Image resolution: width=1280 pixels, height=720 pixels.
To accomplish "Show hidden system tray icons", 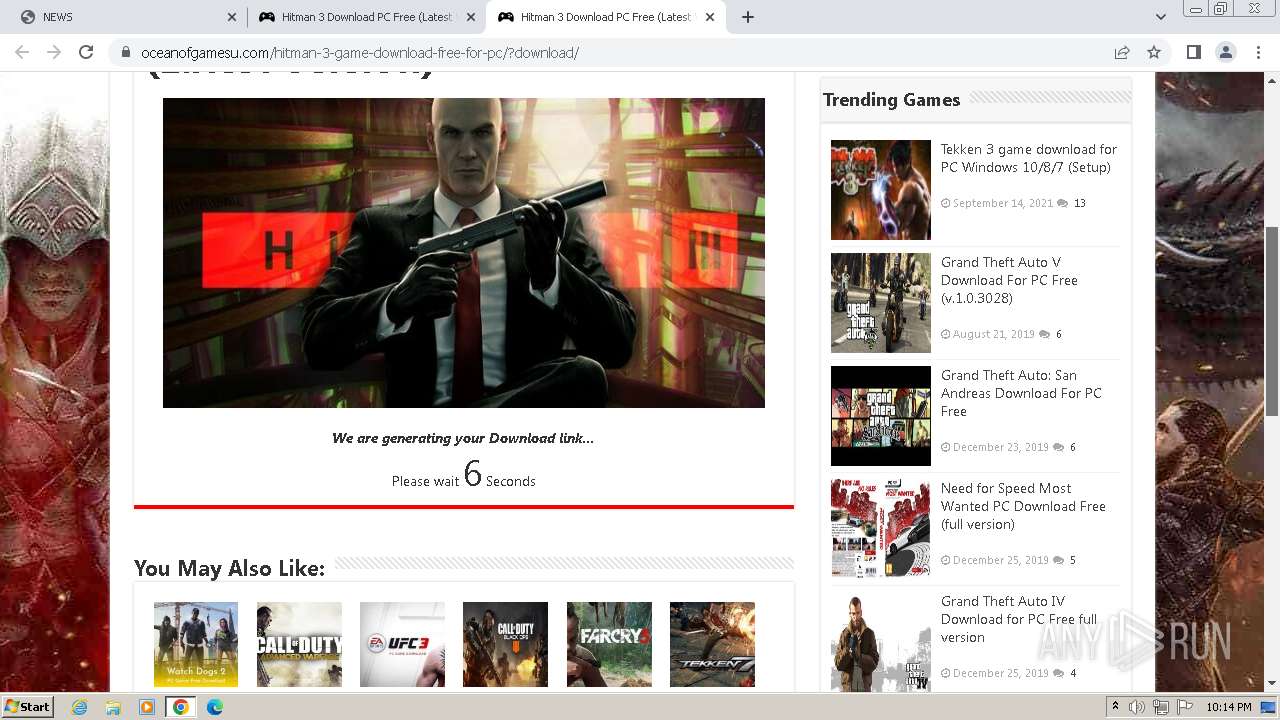I will [1116, 707].
